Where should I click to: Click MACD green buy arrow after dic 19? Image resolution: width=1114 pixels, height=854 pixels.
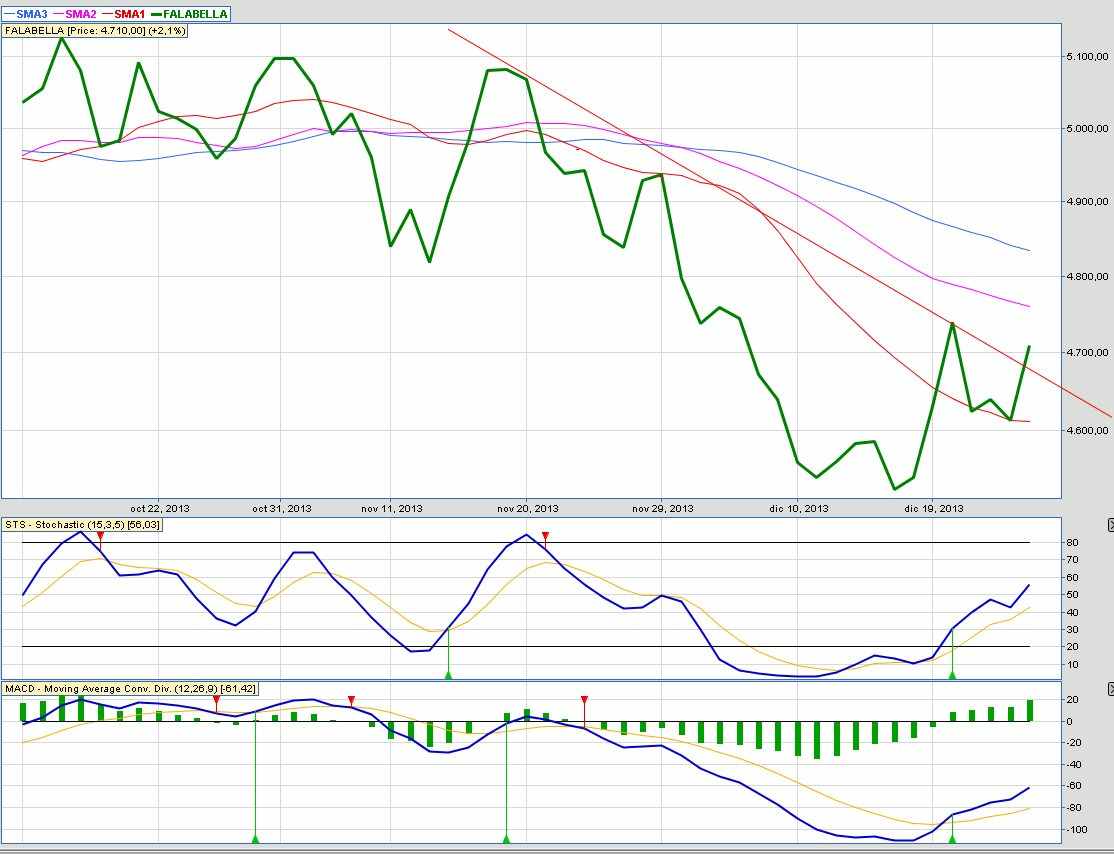(x=952, y=838)
